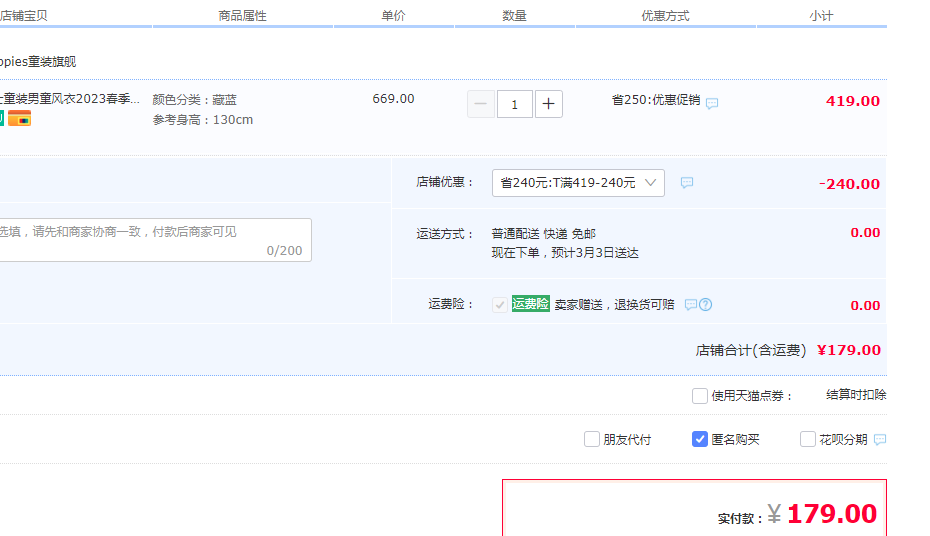930x536 pixels.
Task: Click the 颜色分类：藏蓝 attribute text
Action: 195,100
